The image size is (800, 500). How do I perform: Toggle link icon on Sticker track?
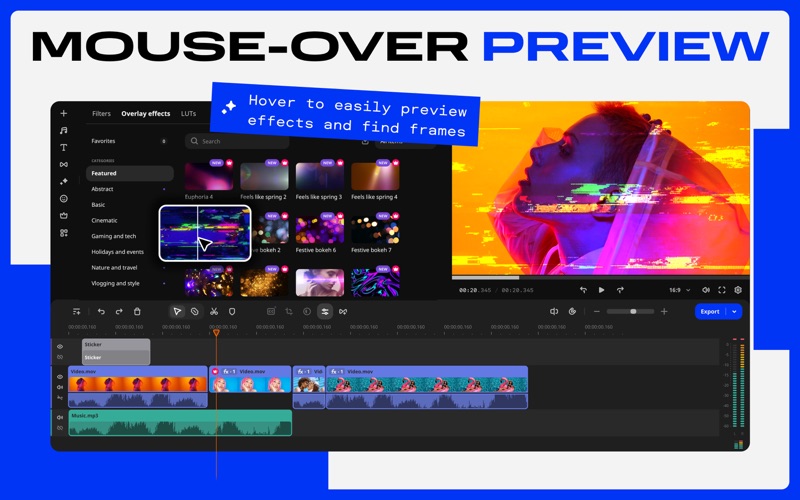60,357
